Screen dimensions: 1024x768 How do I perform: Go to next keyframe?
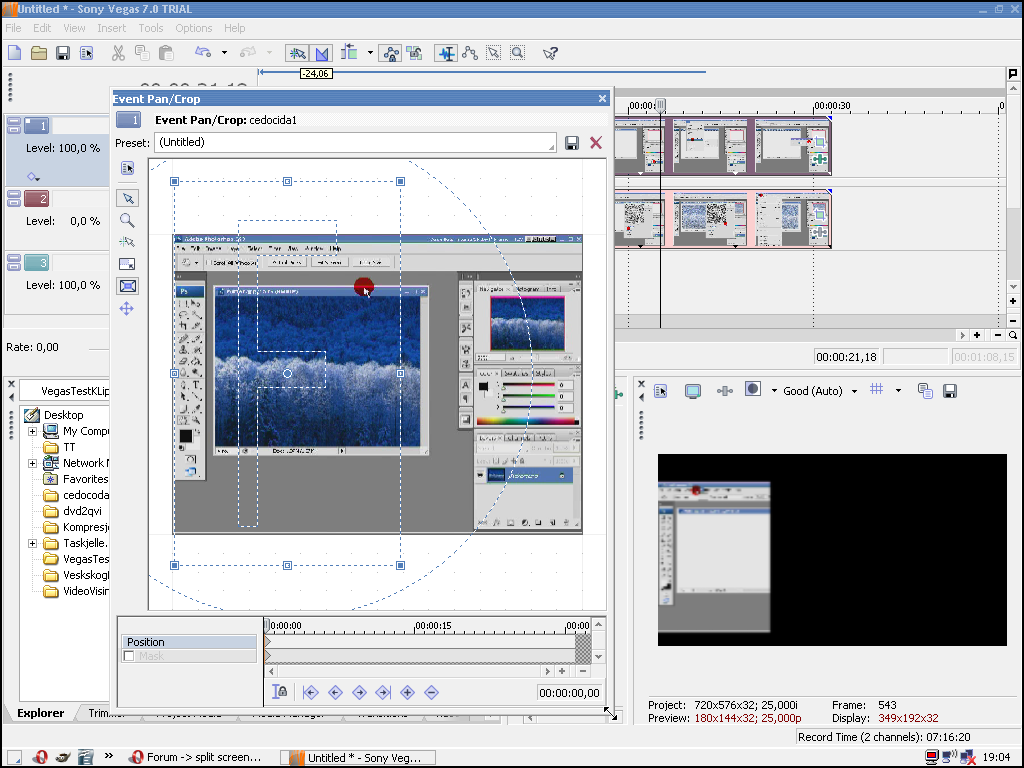pos(359,692)
